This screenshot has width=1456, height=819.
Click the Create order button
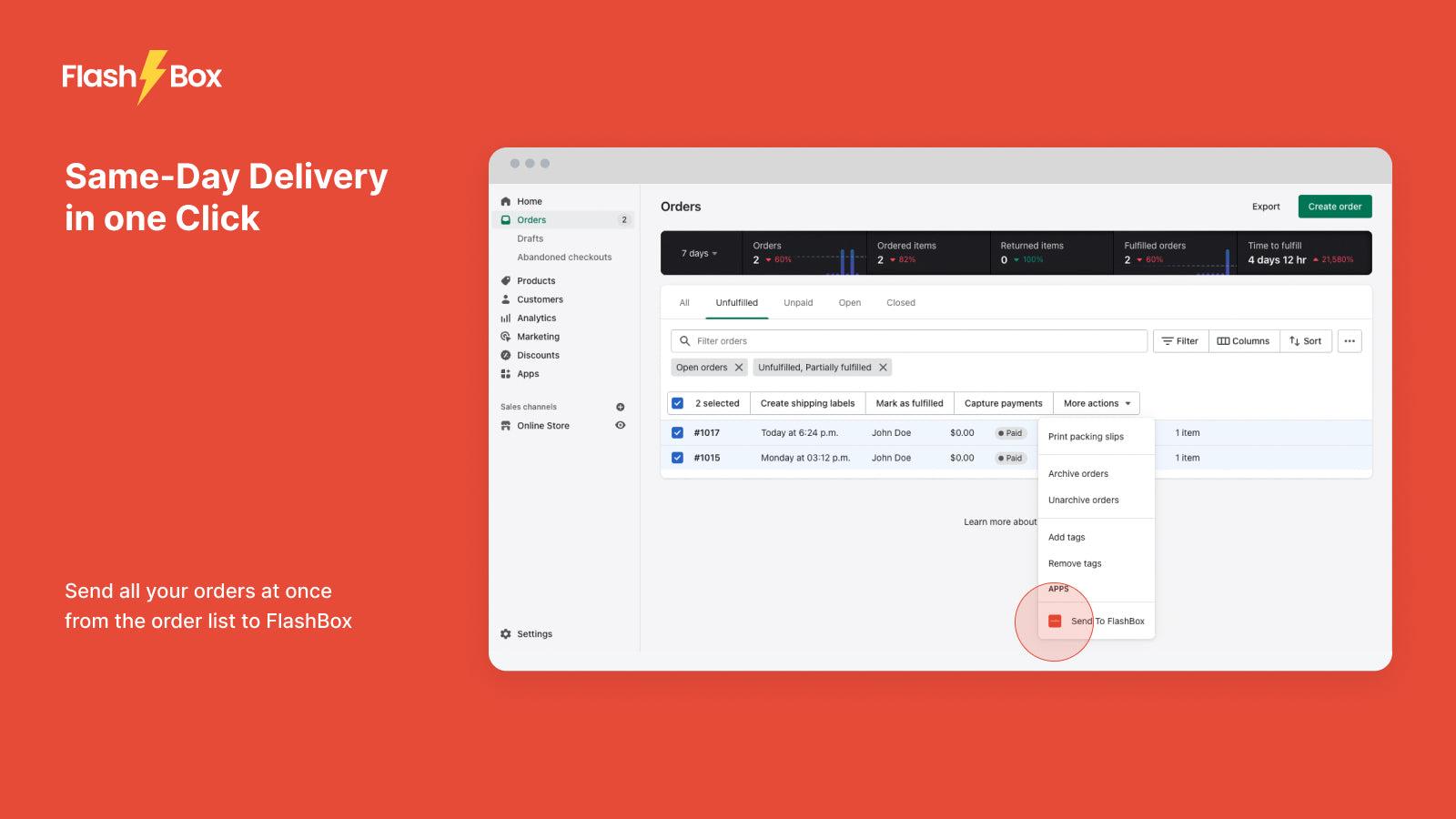tap(1334, 206)
